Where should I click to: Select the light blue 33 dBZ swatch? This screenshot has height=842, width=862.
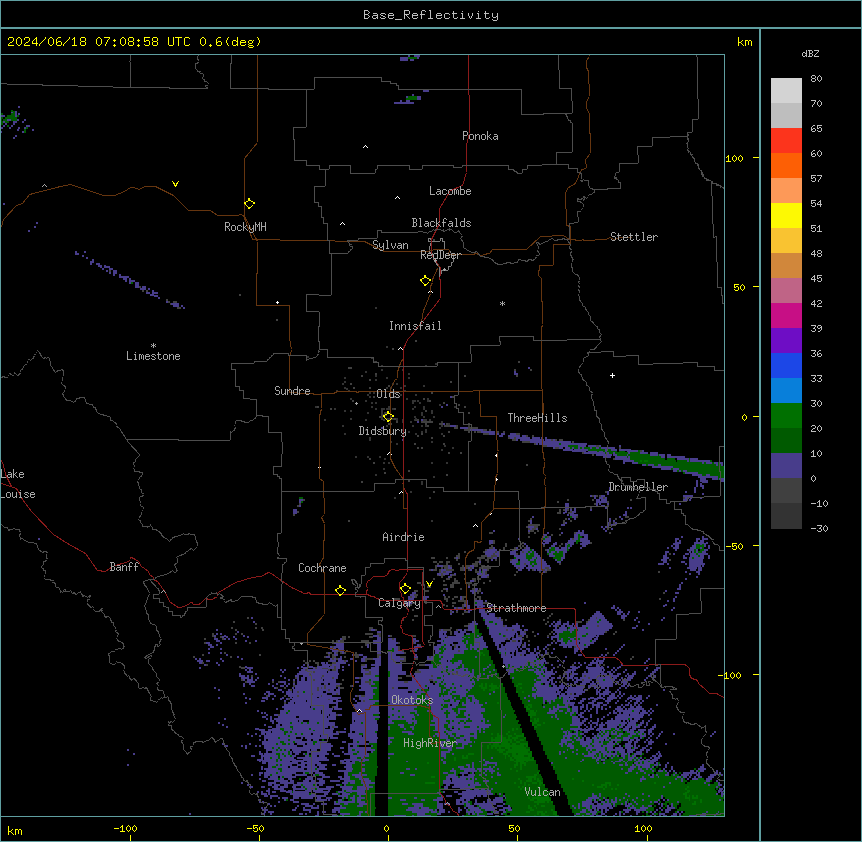(786, 391)
